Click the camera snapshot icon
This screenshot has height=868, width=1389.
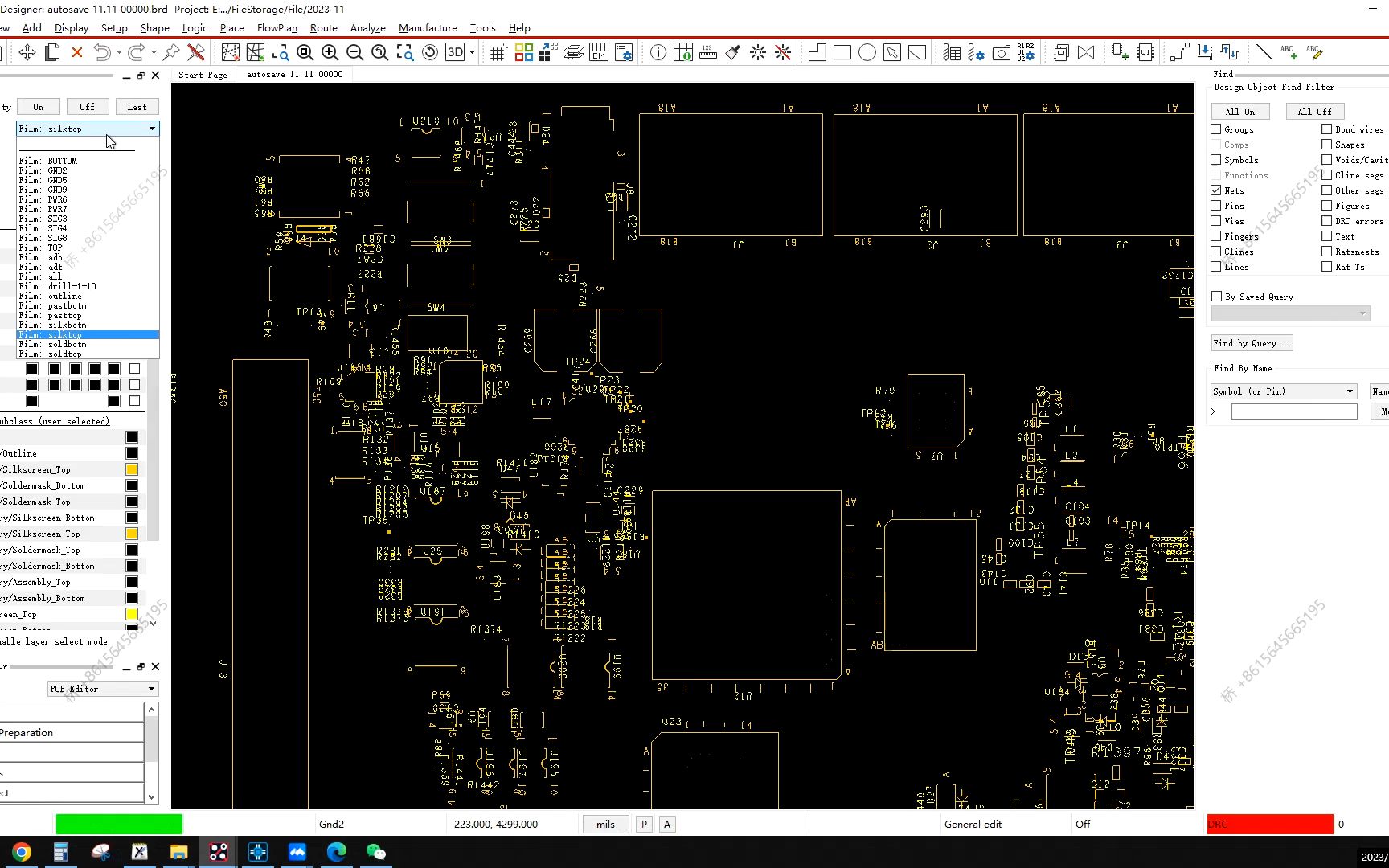tap(1002, 53)
